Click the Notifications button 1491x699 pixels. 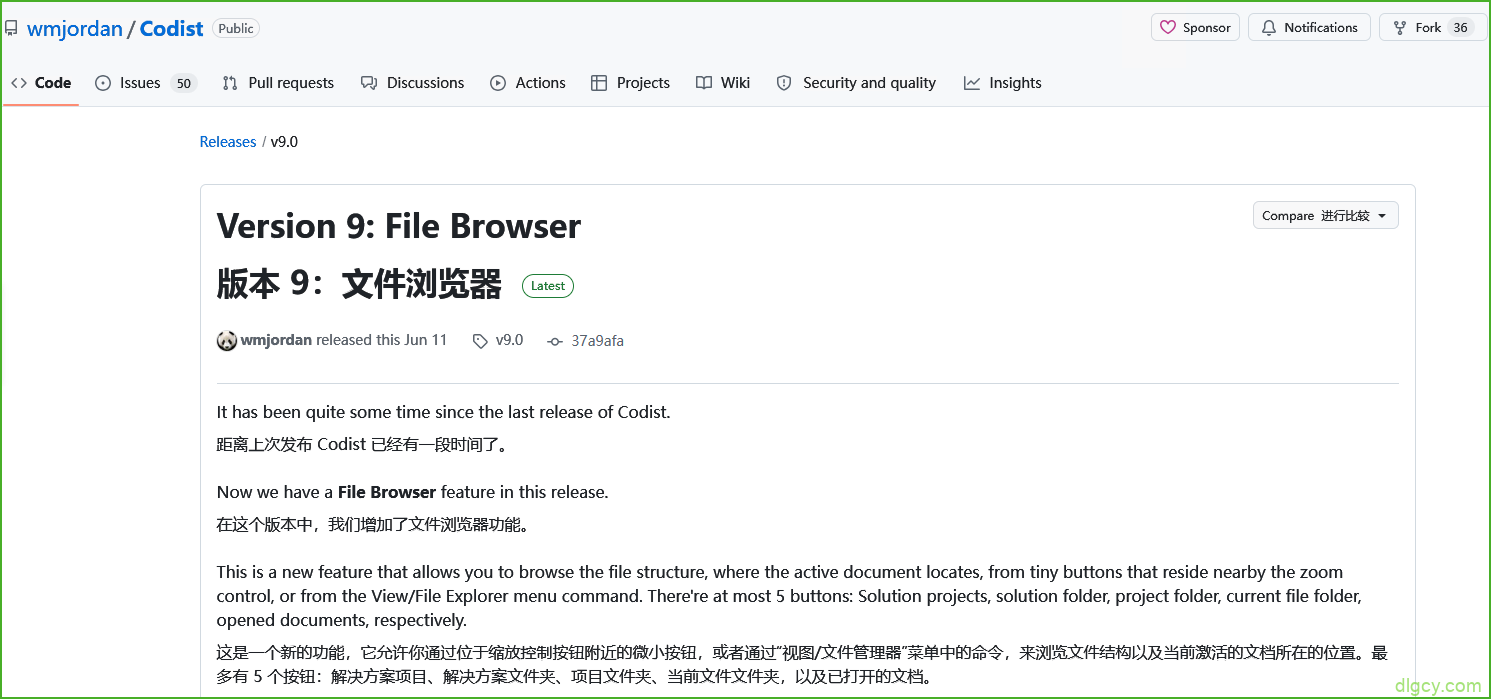click(1308, 27)
